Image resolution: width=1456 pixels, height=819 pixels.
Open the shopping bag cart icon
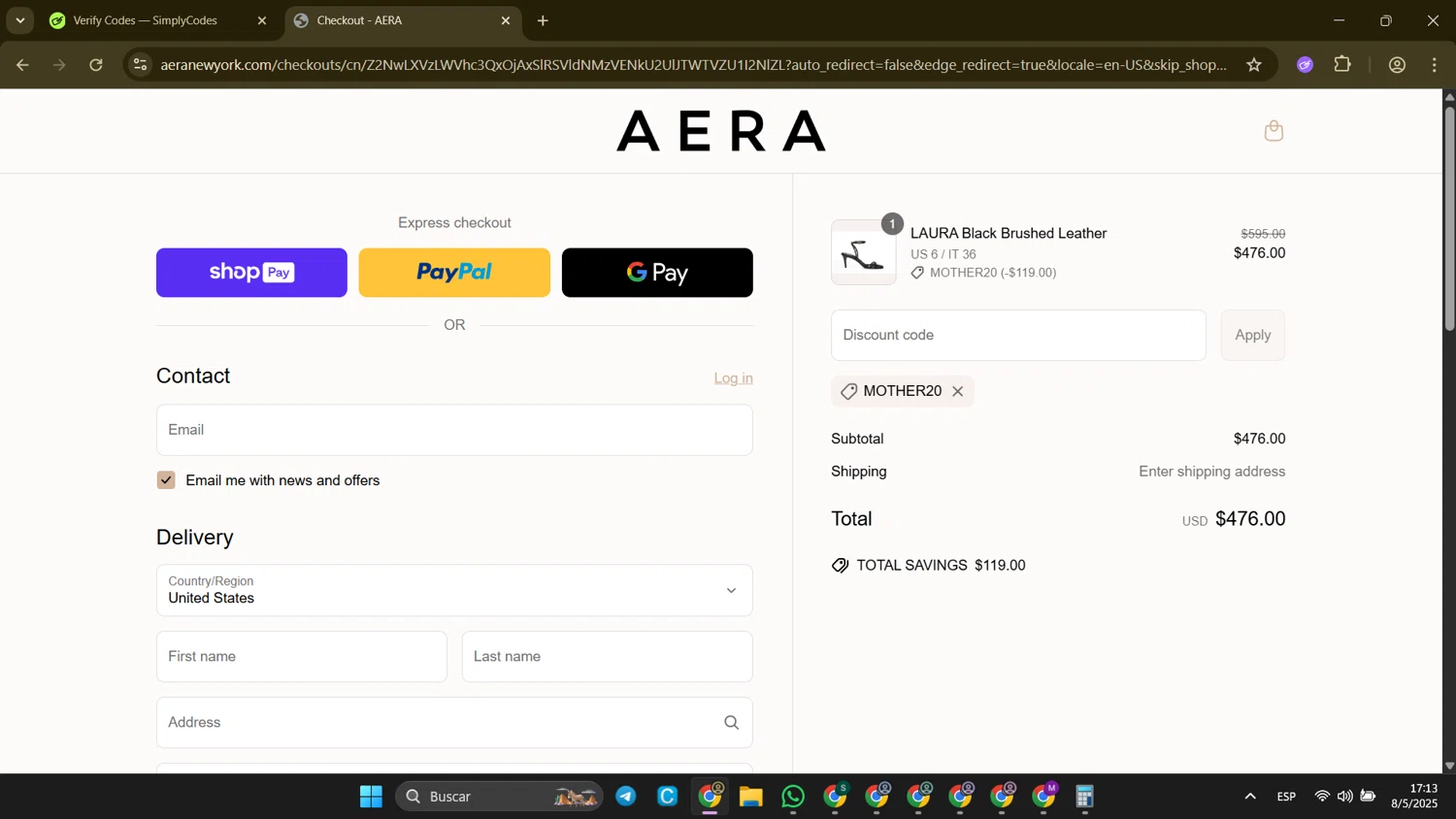point(1274,131)
